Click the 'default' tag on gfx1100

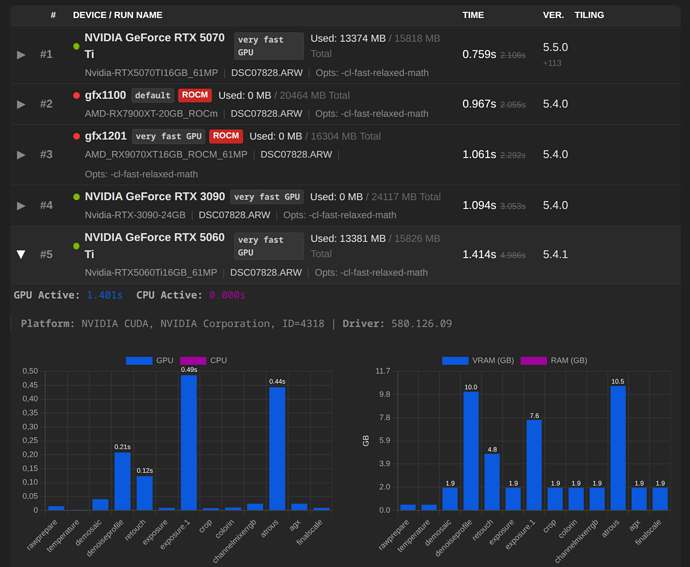153,95
